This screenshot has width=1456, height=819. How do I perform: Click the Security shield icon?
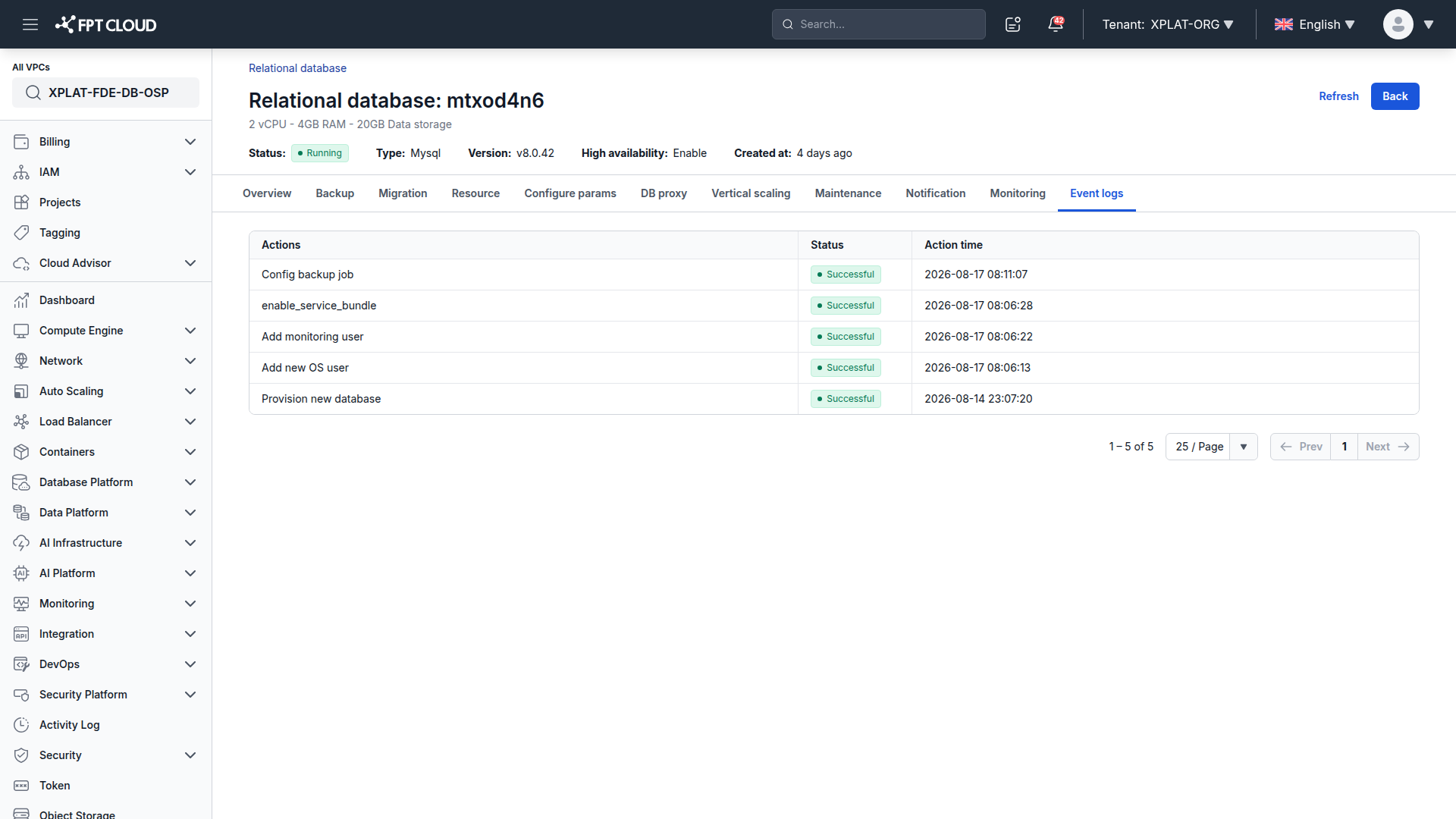(21, 755)
